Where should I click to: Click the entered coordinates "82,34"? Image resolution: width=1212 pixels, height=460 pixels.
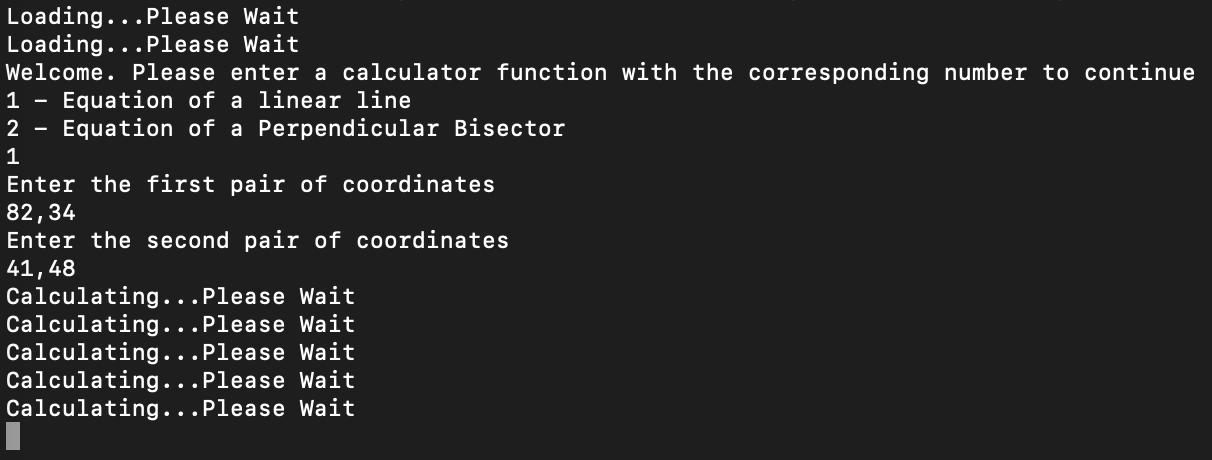(x=41, y=212)
